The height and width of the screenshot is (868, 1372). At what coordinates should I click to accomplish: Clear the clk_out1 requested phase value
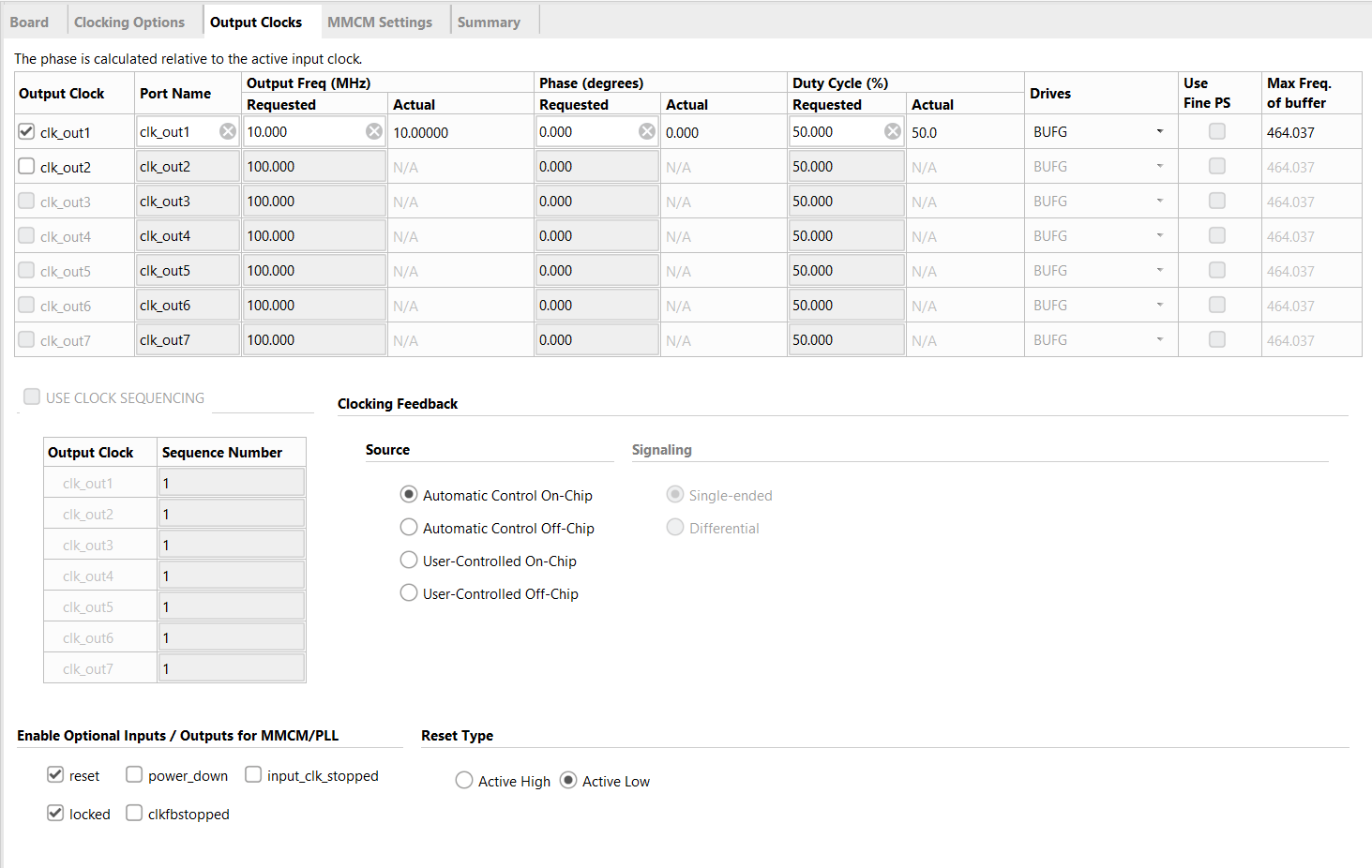[647, 131]
